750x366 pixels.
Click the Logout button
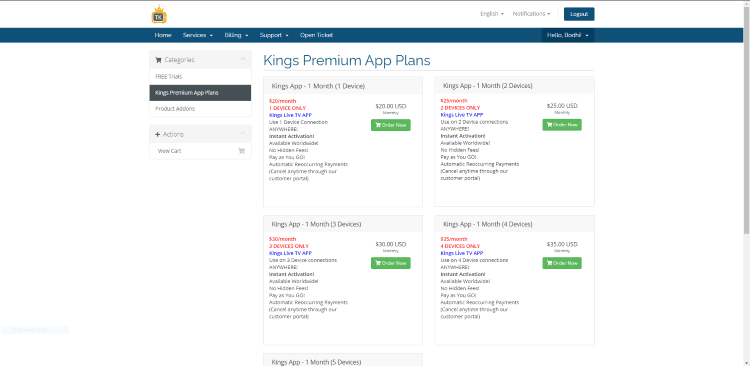point(579,14)
